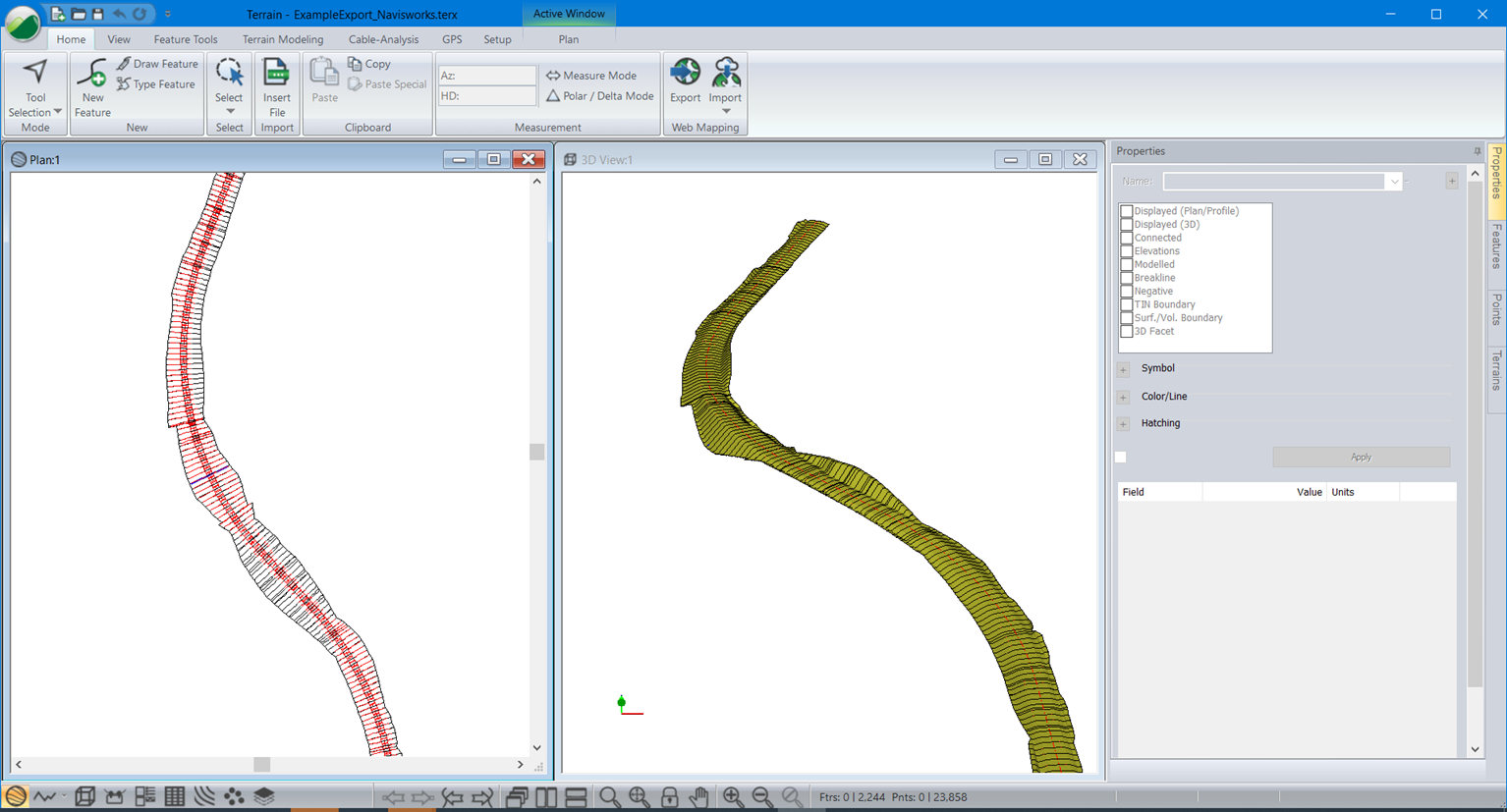Click the green RoadEng application orb button
The width and height of the screenshot is (1507, 812).
[24, 24]
